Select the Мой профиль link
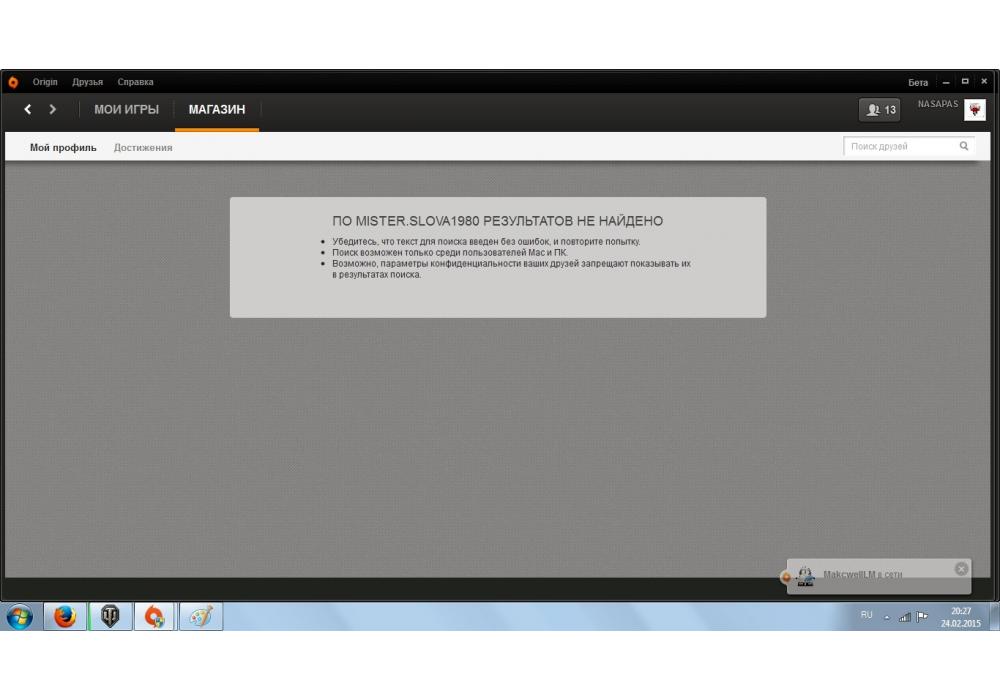The width and height of the screenshot is (1000, 700). pos(63,147)
